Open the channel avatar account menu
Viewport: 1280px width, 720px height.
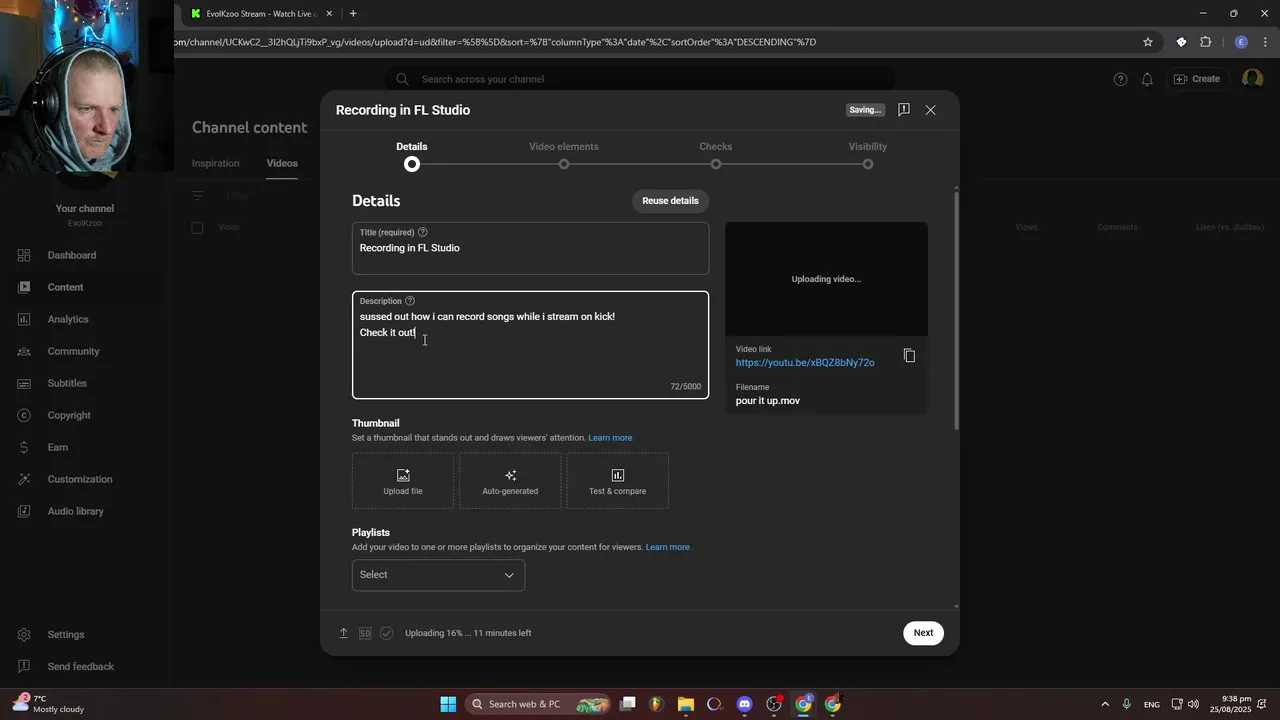tap(1252, 79)
